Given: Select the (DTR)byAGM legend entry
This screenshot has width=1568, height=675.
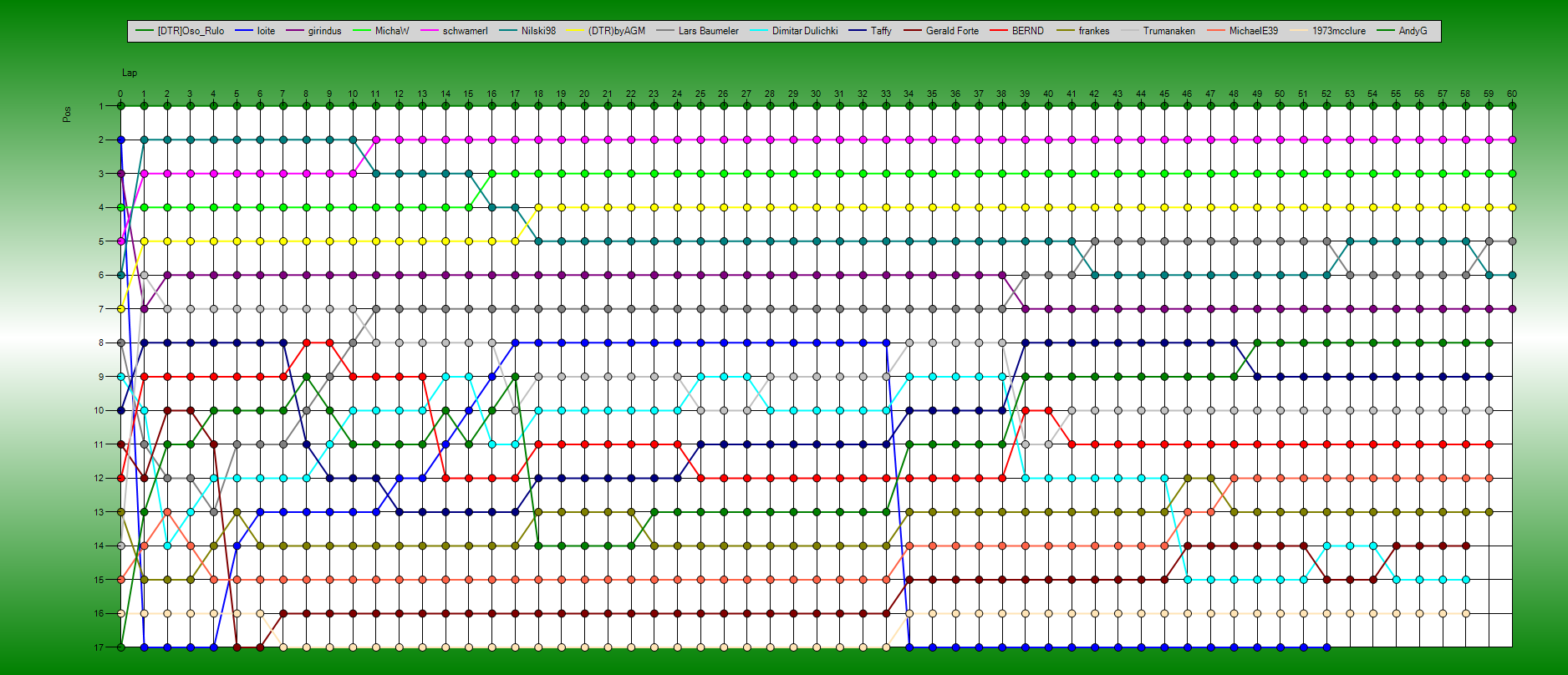Looking at the screenshot, I should [x=605, y=31].
